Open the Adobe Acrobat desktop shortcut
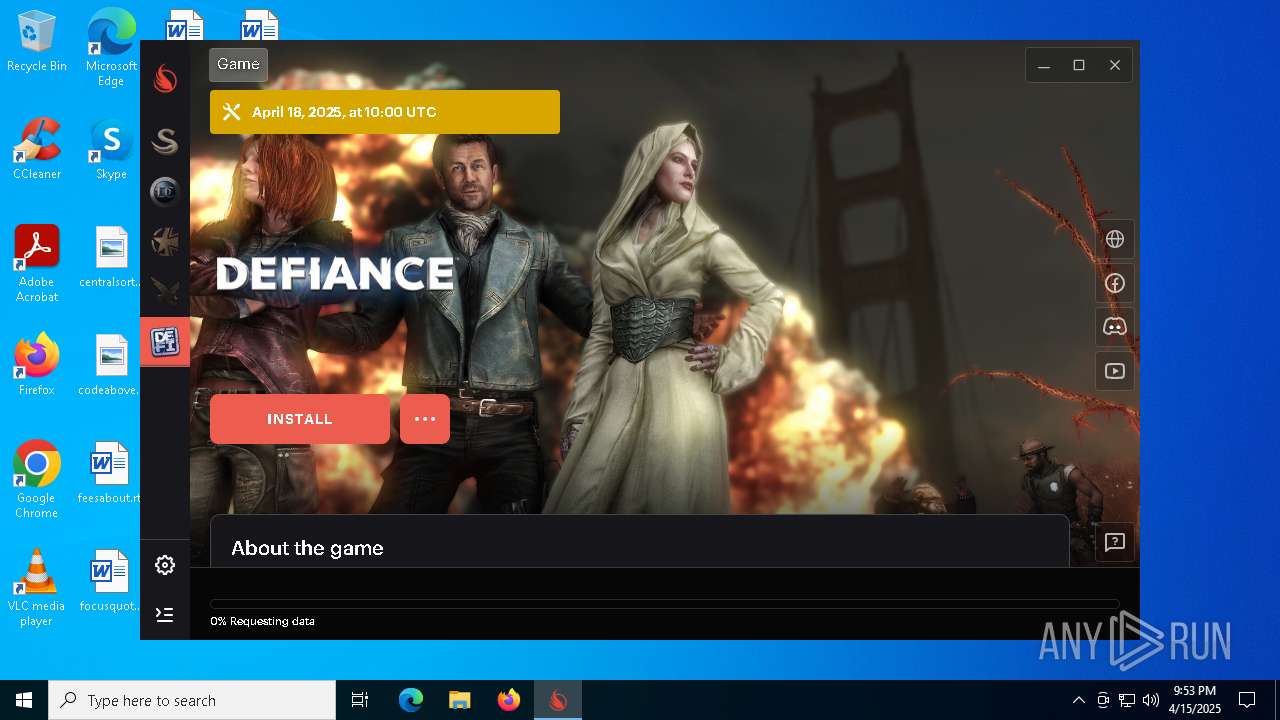Image resolution: width=1280 pixels, height=720 pixels. click(37, 264)
